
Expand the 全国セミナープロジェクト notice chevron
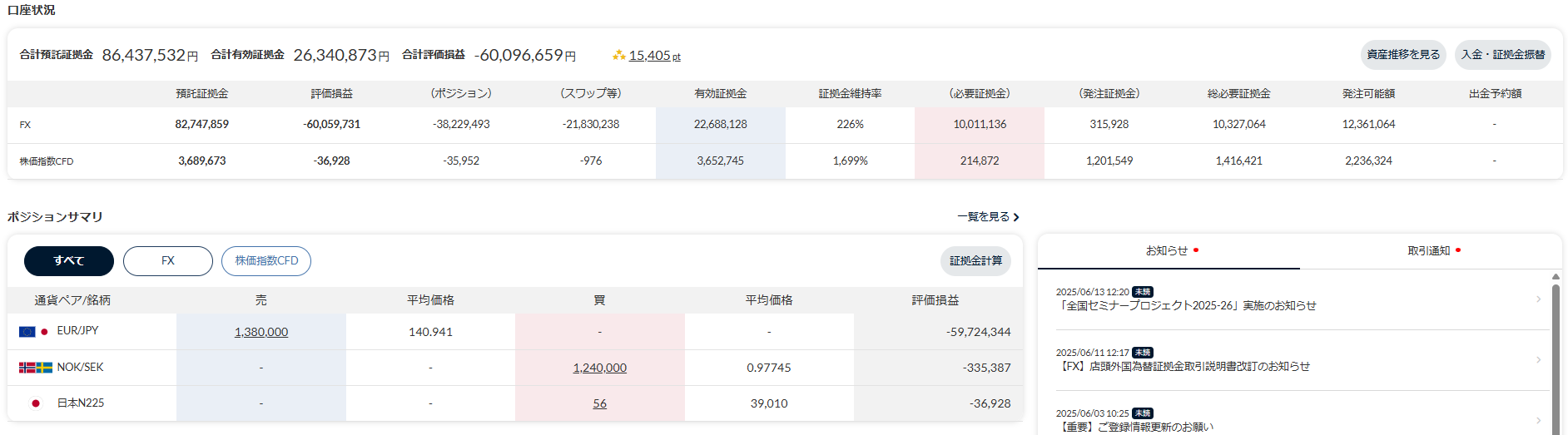pyautogui.click(x=1538, y=299)
